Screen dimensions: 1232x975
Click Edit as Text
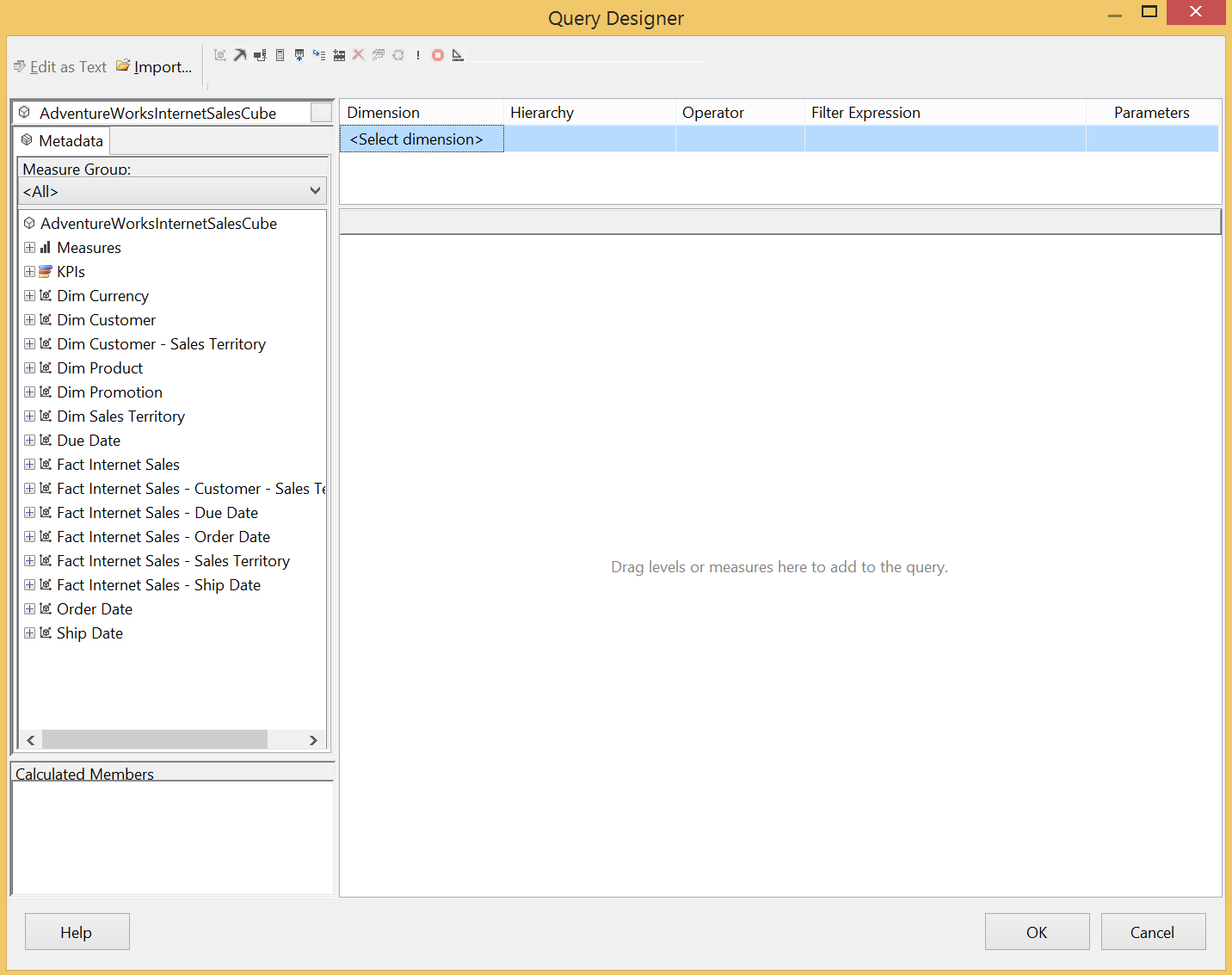(60, 67)
